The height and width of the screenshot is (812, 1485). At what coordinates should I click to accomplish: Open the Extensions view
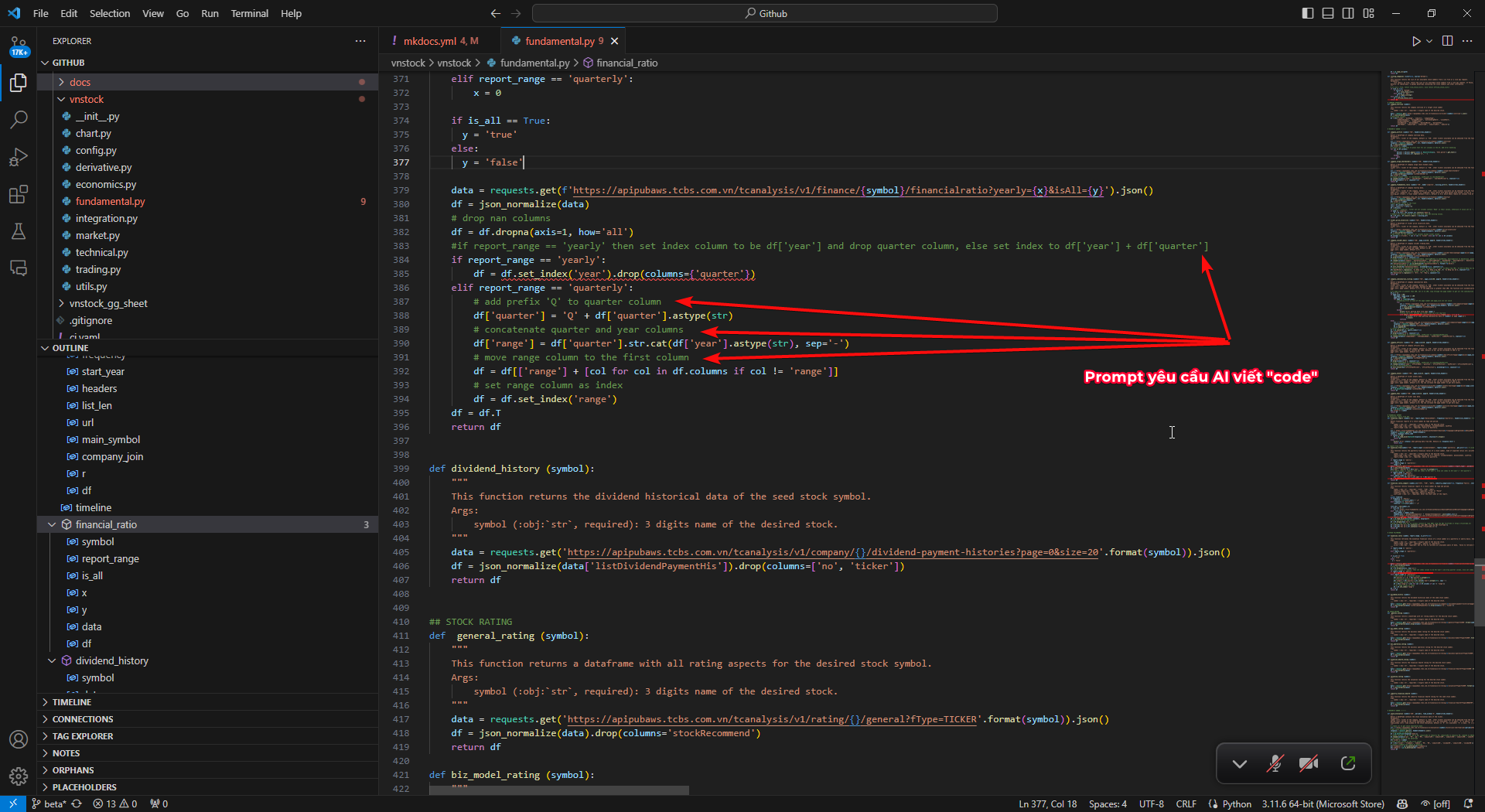click(19, 194)
